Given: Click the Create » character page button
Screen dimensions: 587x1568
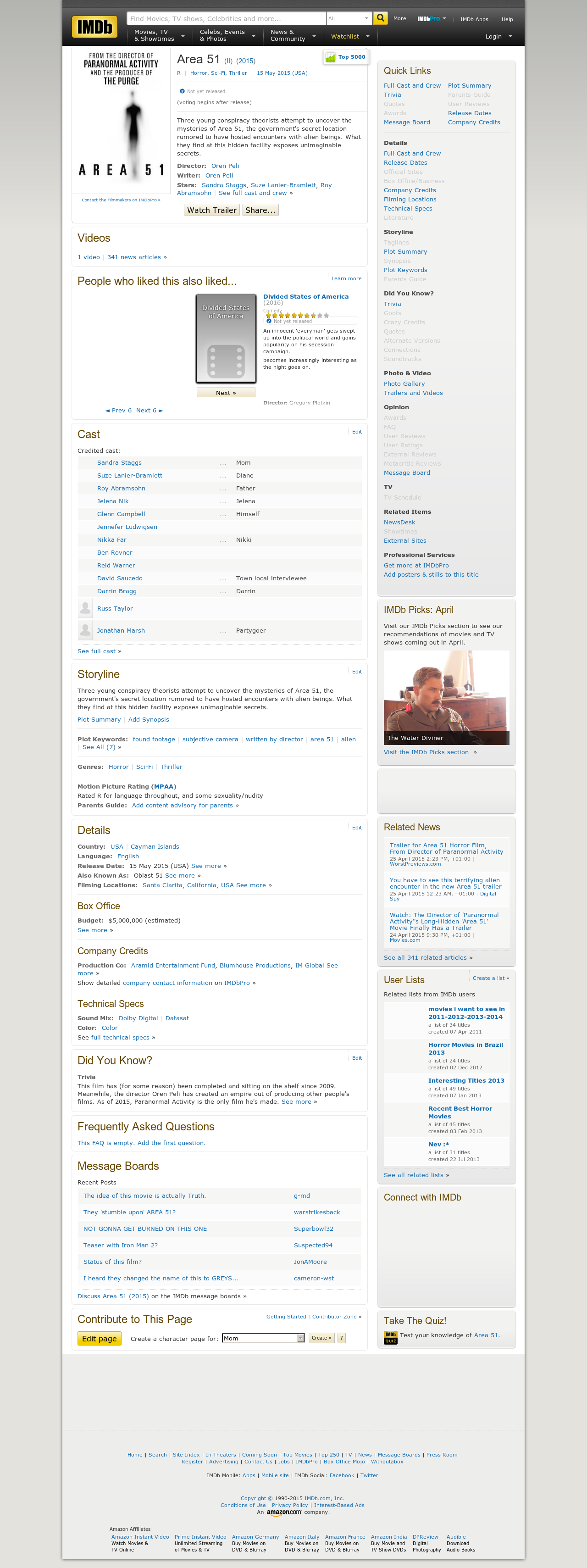Looking at the screenshot, I should [322, 1338].
